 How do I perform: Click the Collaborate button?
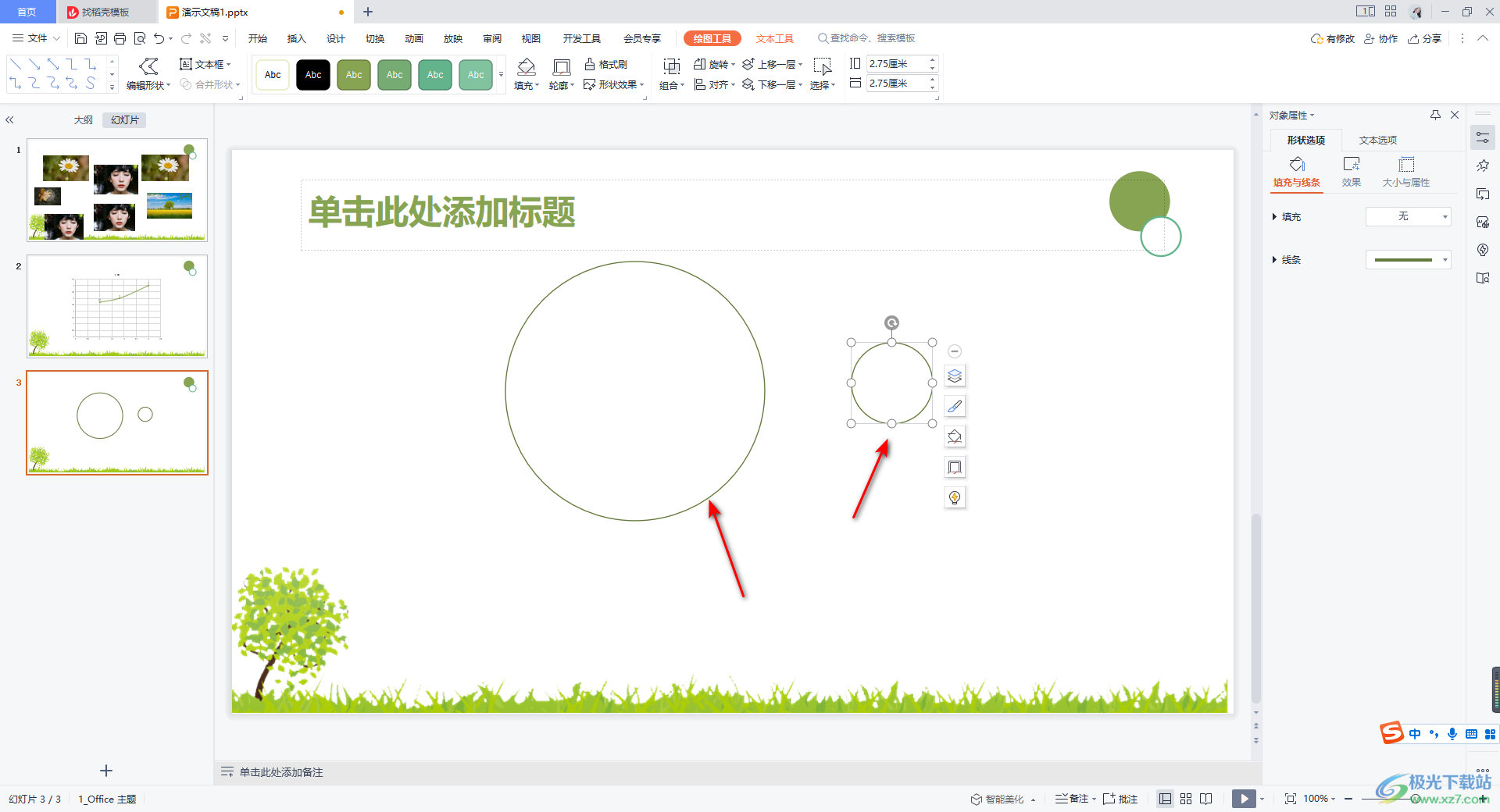[1381, 38]
